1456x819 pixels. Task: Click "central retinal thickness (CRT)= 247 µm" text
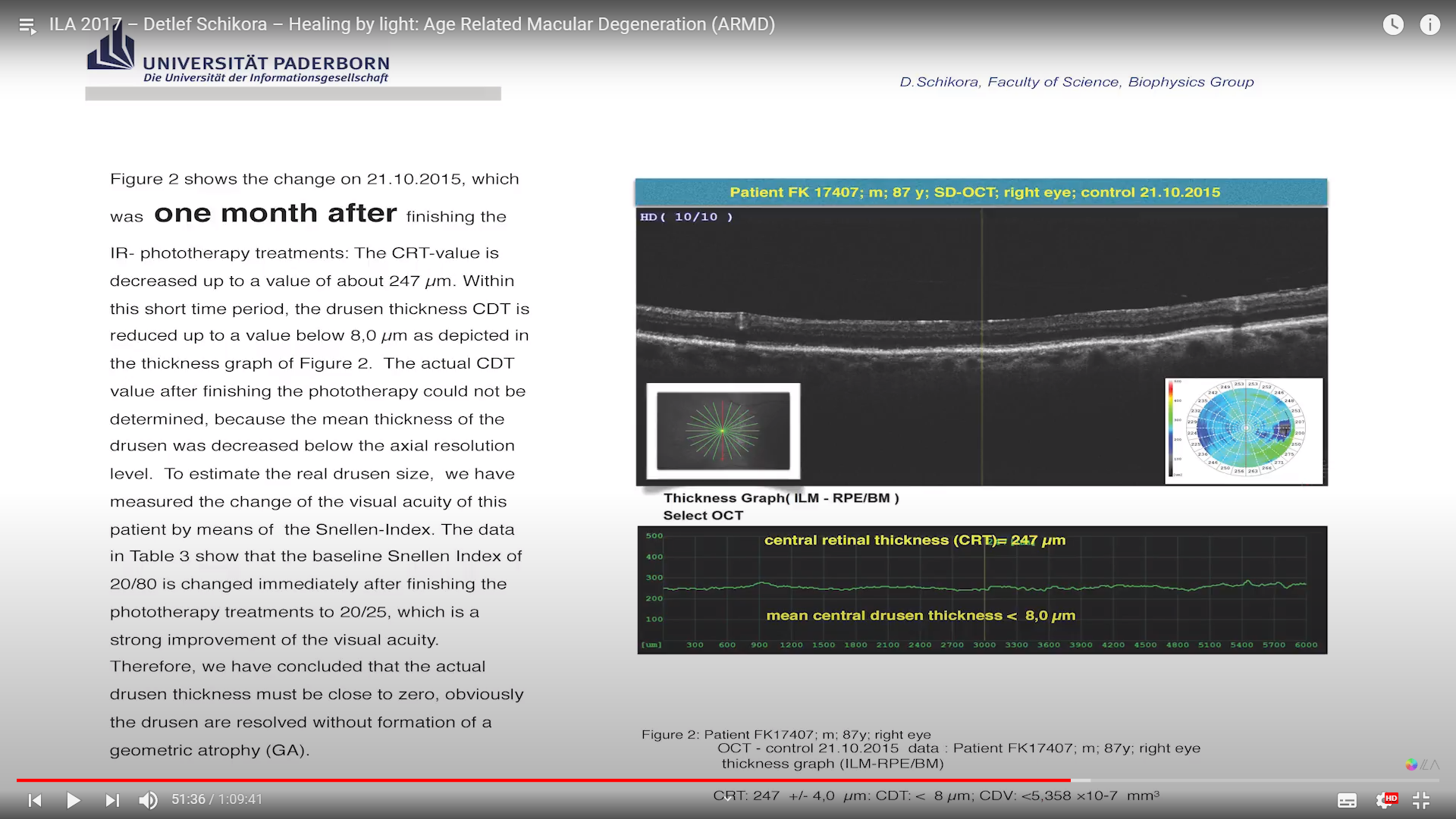click(x=915, y=541)
